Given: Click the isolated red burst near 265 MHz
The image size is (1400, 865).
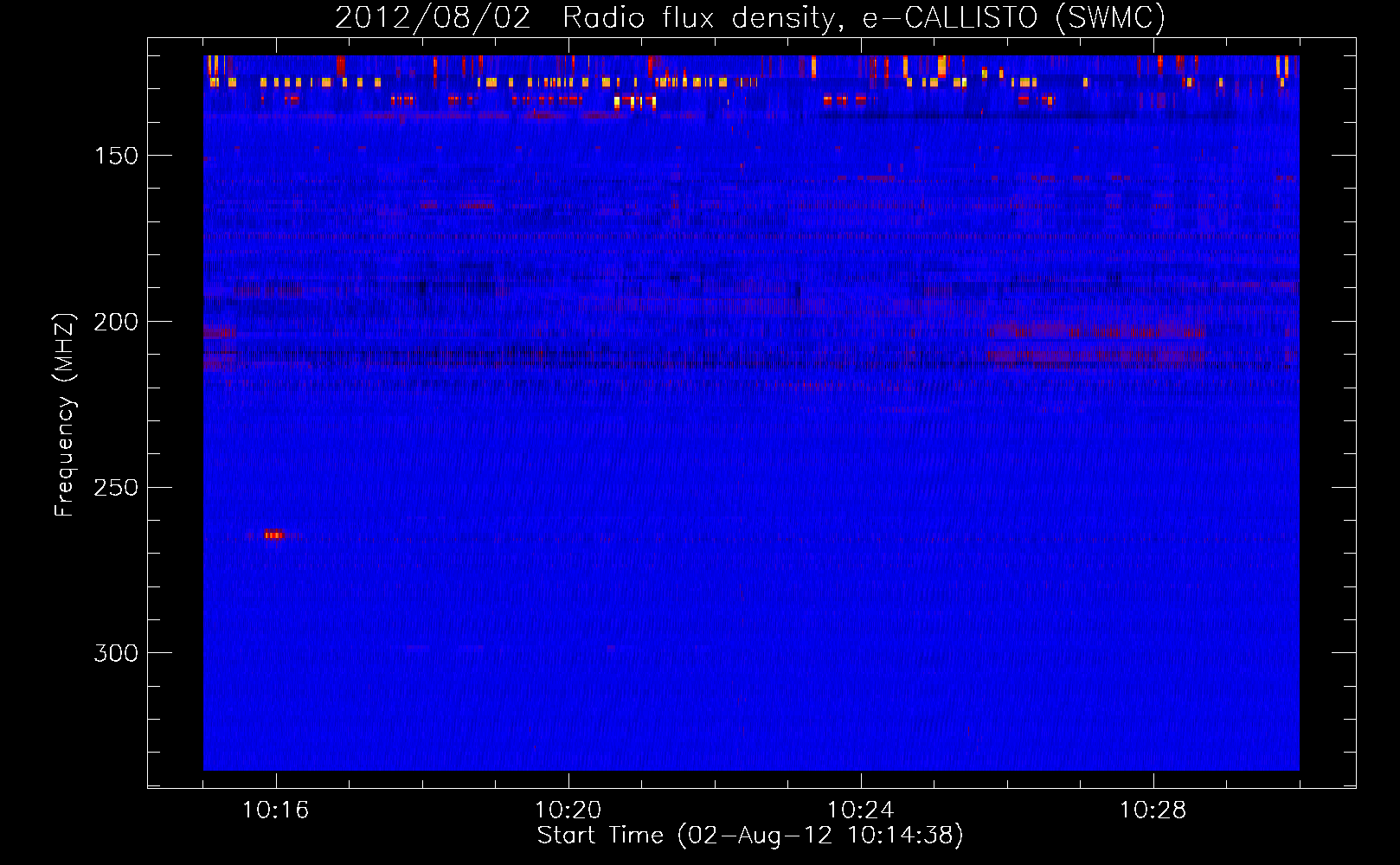Looking at the screenshot, I should click(x=274, y=535).
